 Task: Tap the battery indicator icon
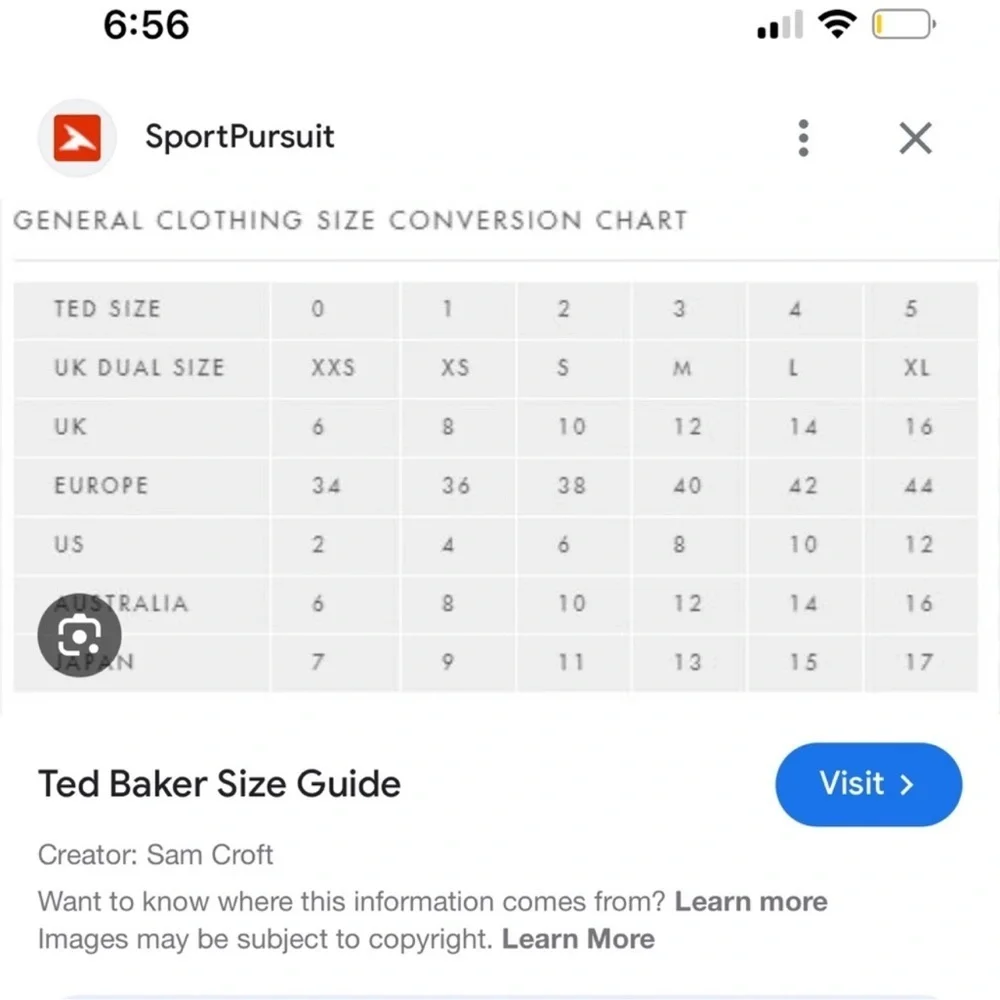point(903,25)
